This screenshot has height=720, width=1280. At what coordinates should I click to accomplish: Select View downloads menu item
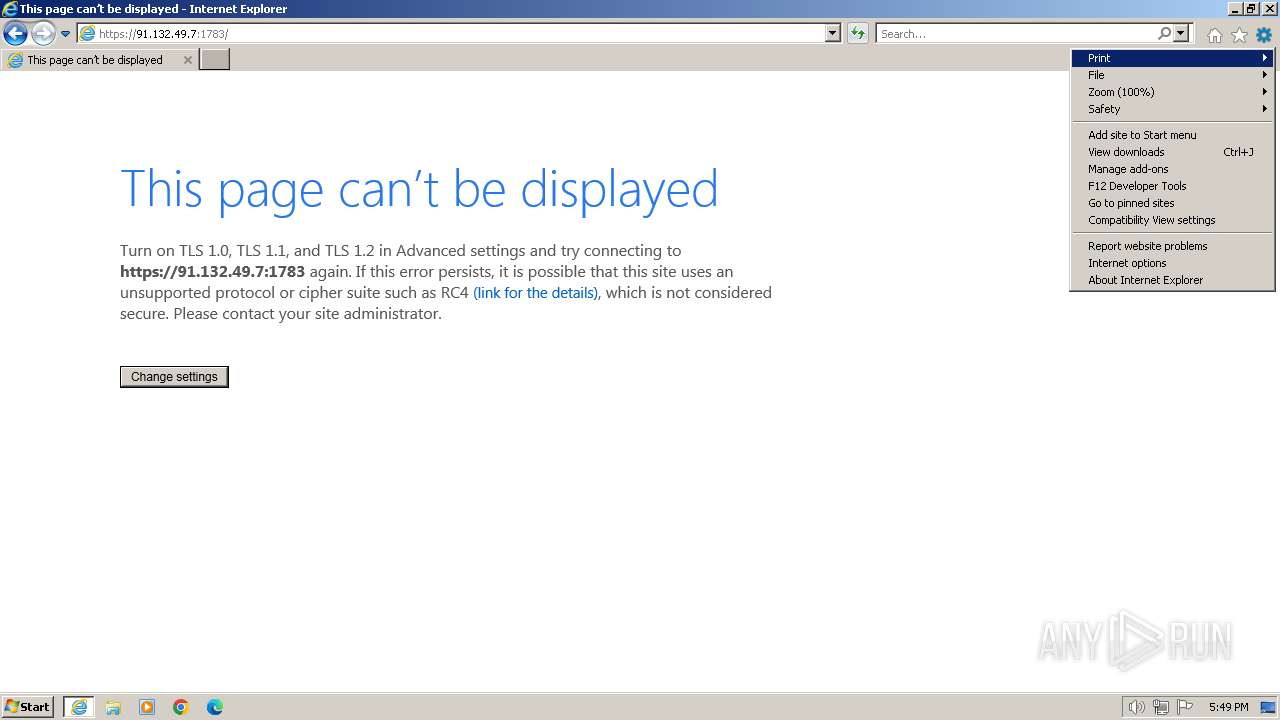coord(1172,152)
